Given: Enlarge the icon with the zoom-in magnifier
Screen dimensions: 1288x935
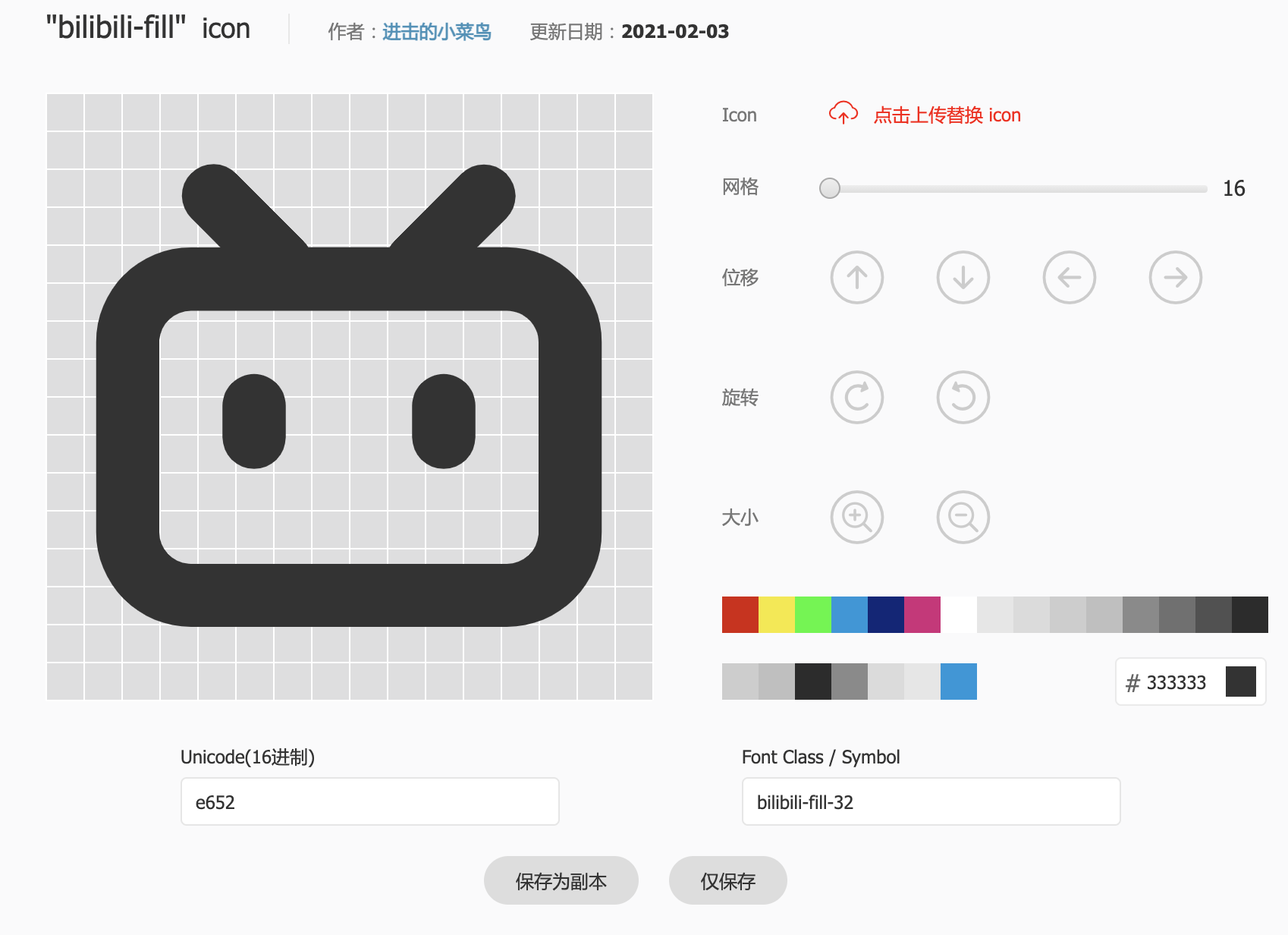Looking at the screenshot, I should (857, 518).
